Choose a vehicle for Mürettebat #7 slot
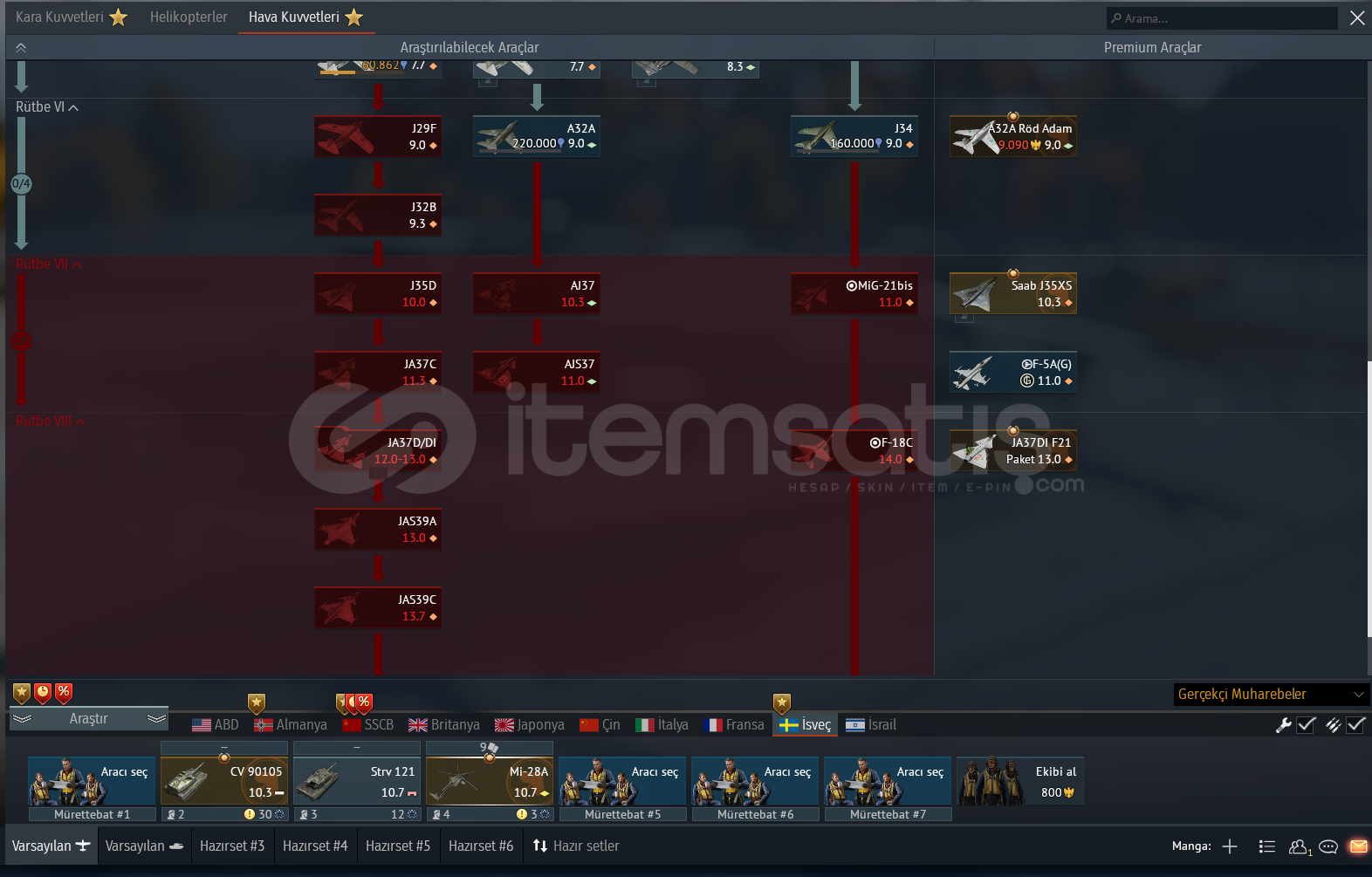 (x=888, y=781)
